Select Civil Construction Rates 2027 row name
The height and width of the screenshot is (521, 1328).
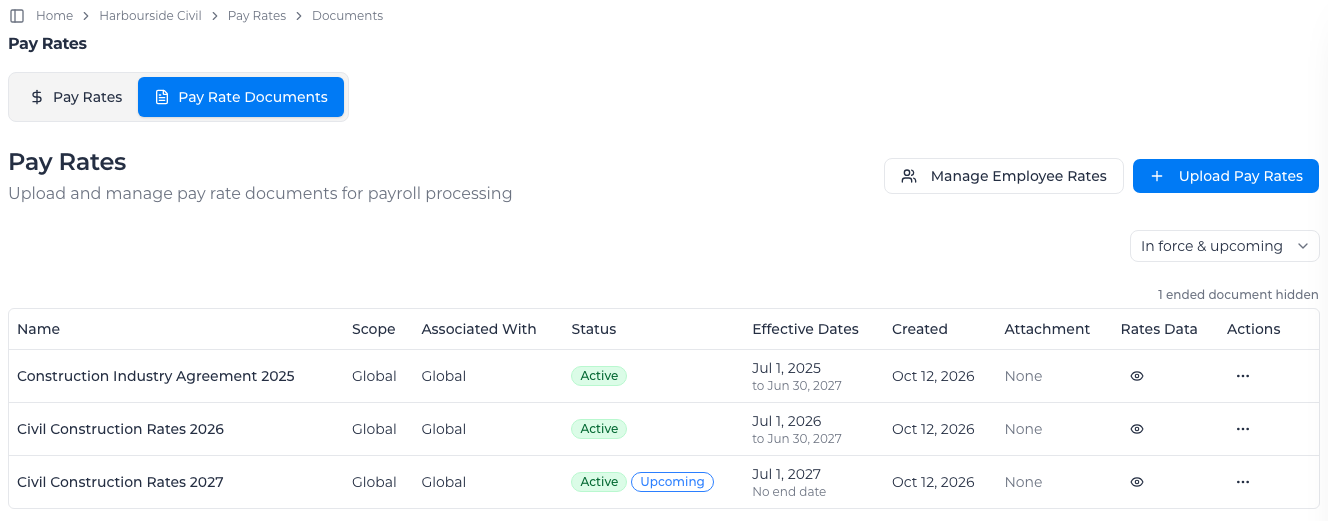(x=120, y=482)
